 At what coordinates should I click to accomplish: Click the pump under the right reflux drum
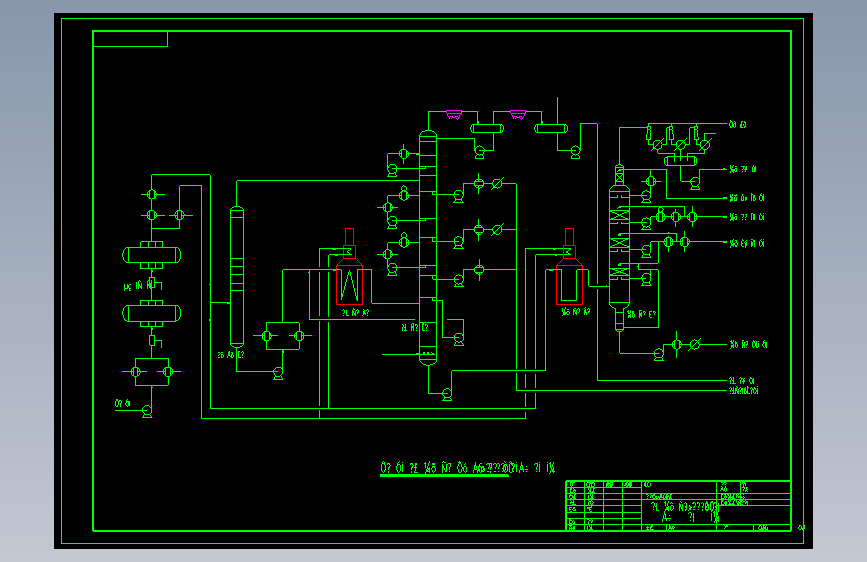[x=576, y=152]
